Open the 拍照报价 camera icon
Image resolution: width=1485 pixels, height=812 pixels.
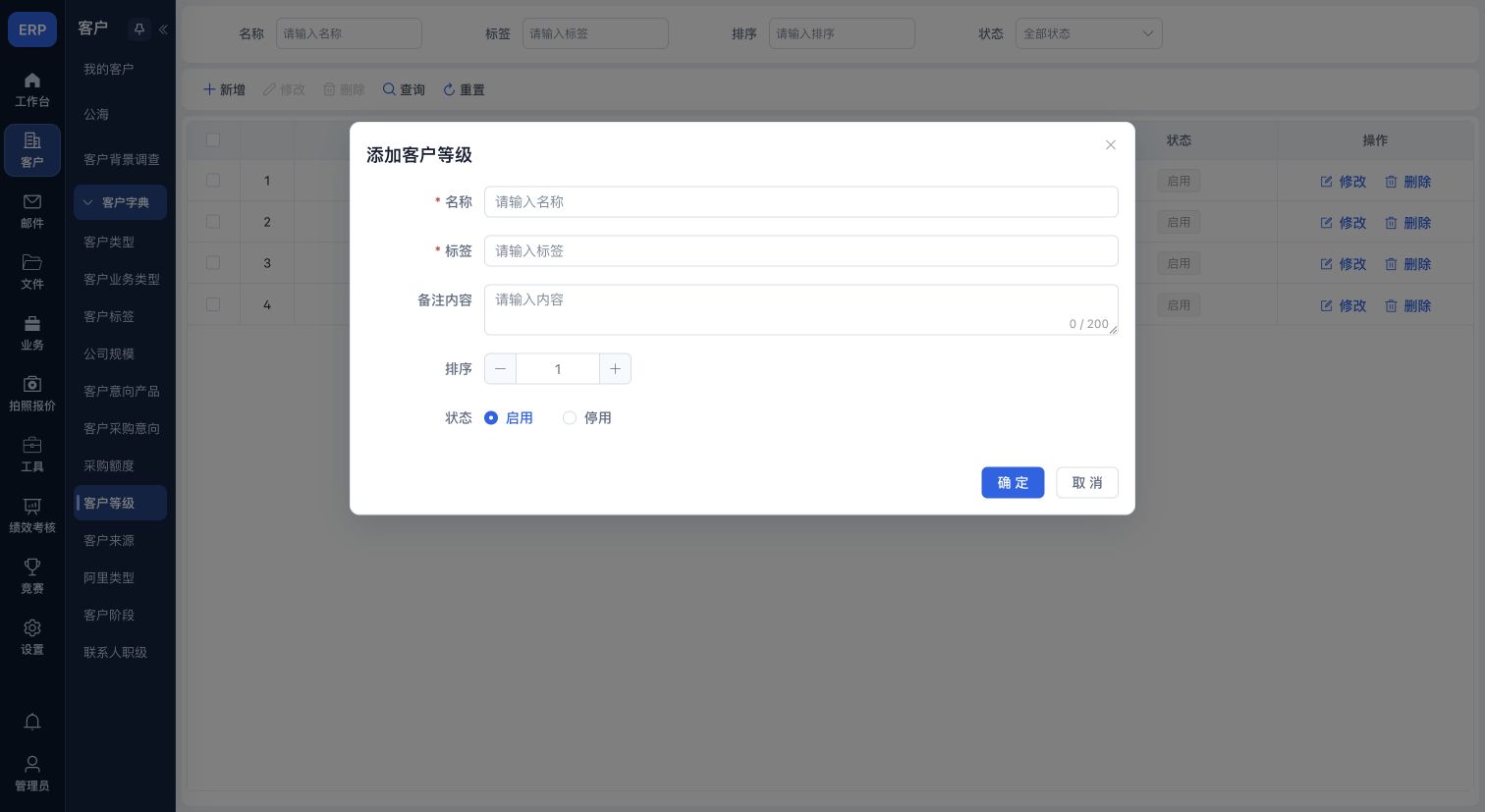pyautogui.click(x=32, y=385)
